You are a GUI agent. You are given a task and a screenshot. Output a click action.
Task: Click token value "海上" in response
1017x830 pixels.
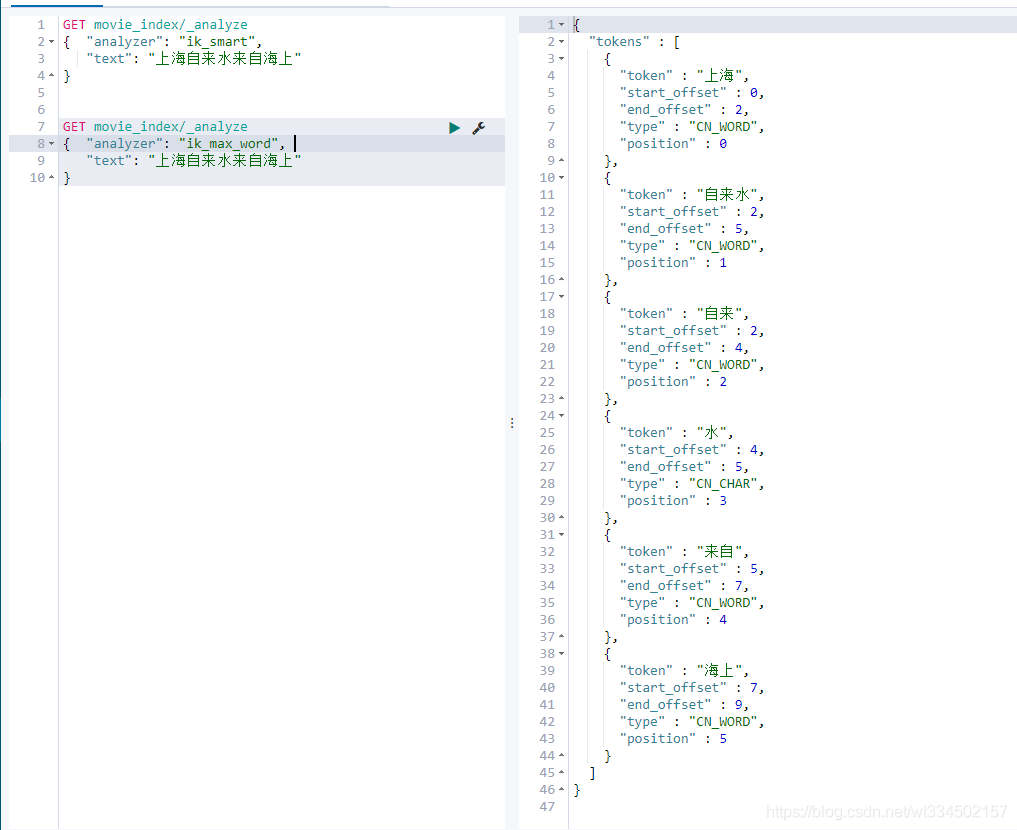(x=719, y=670)
